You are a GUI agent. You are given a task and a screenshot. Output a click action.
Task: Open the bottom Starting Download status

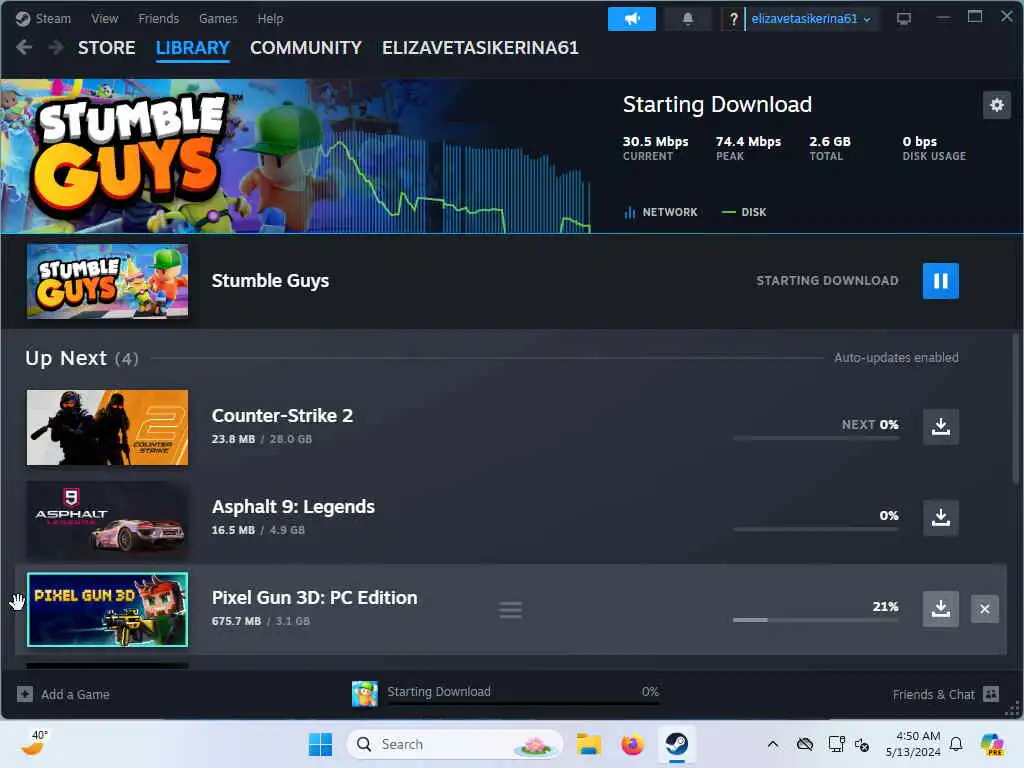coord(506,693)
